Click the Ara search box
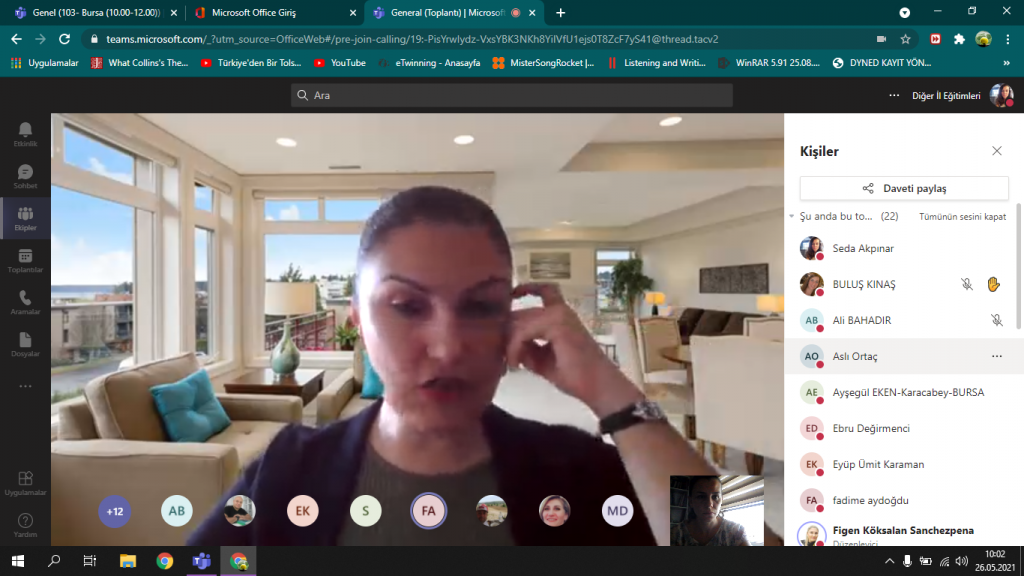 (x=511, y=95)
